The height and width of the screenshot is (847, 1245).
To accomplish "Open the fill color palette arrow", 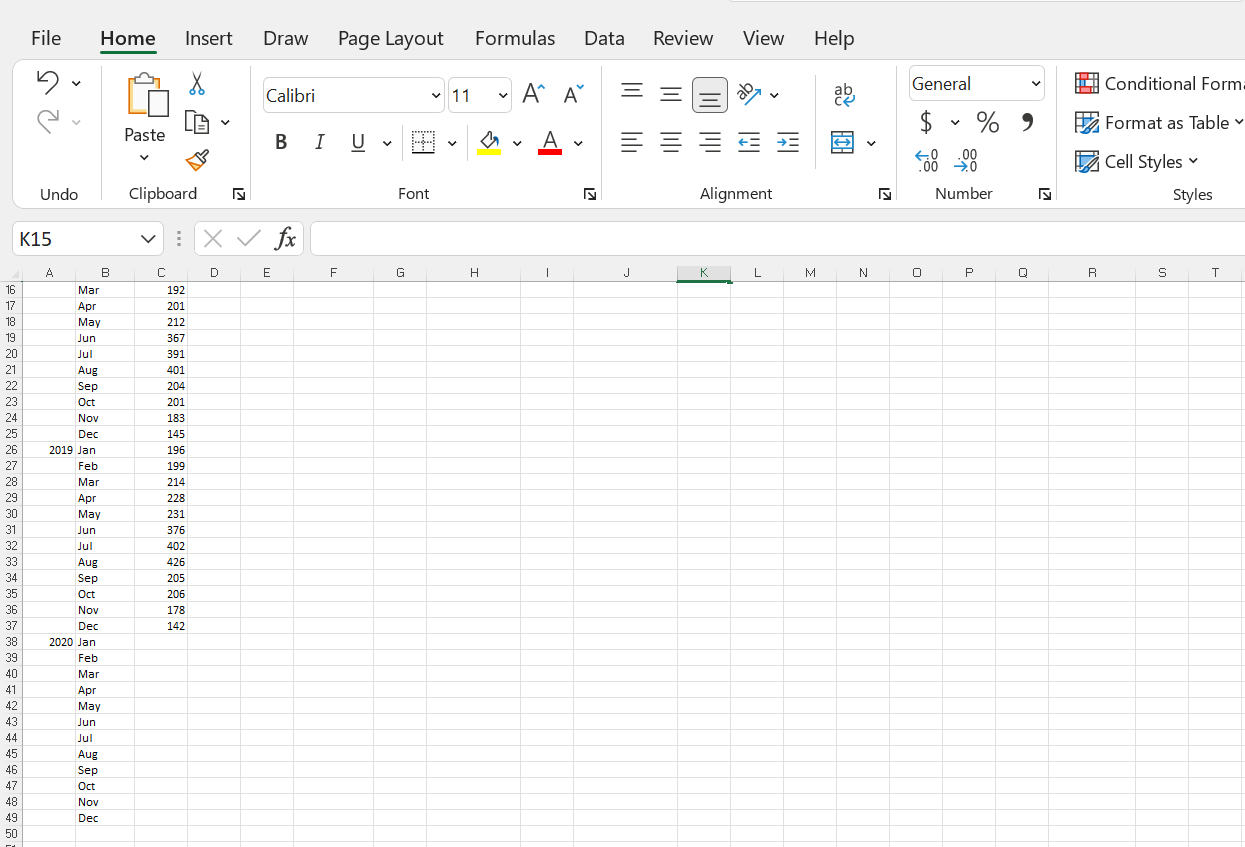I will click(x=516, y=143).
